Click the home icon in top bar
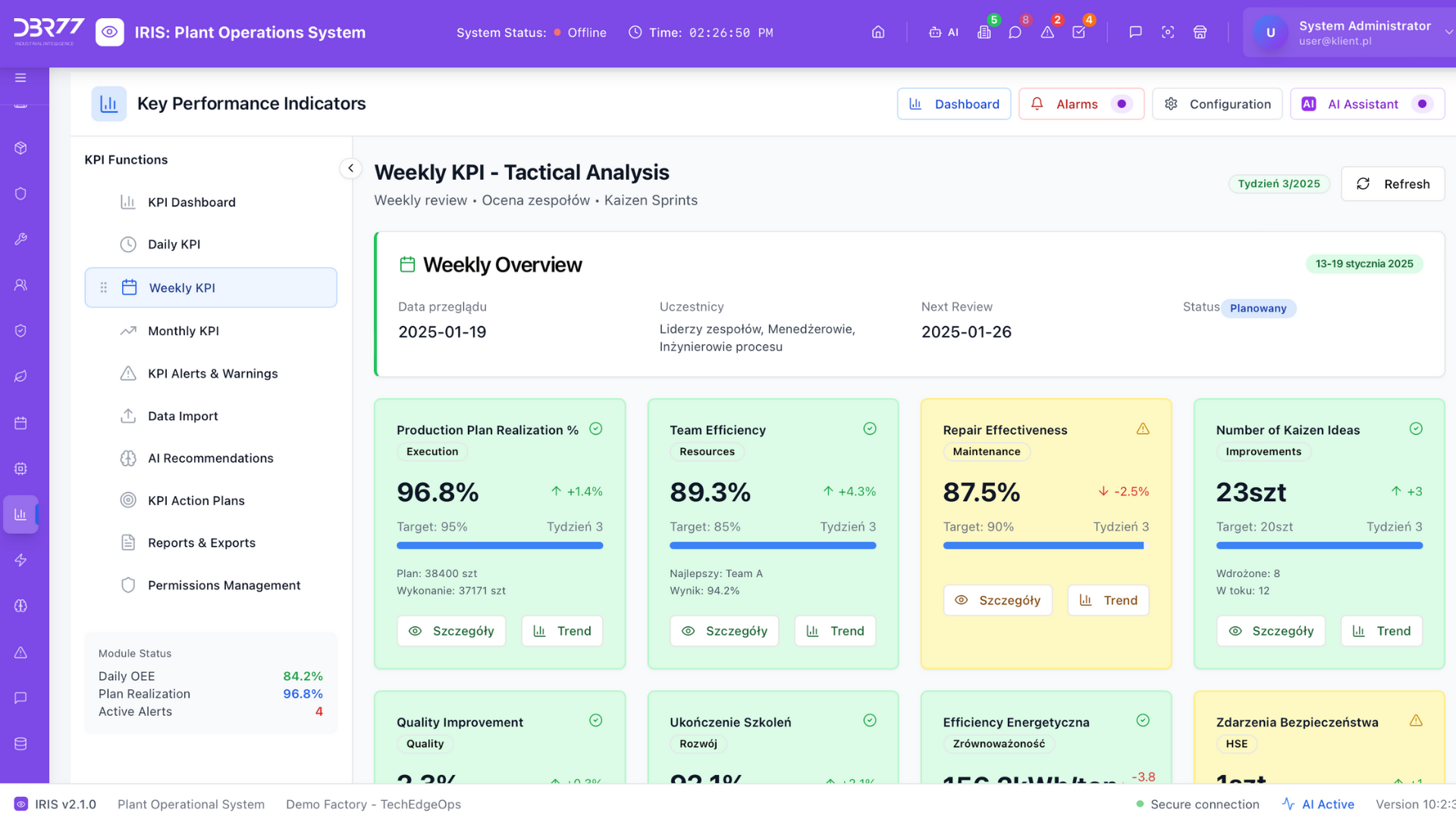The image size is (1456, 819). click(878, 32)
